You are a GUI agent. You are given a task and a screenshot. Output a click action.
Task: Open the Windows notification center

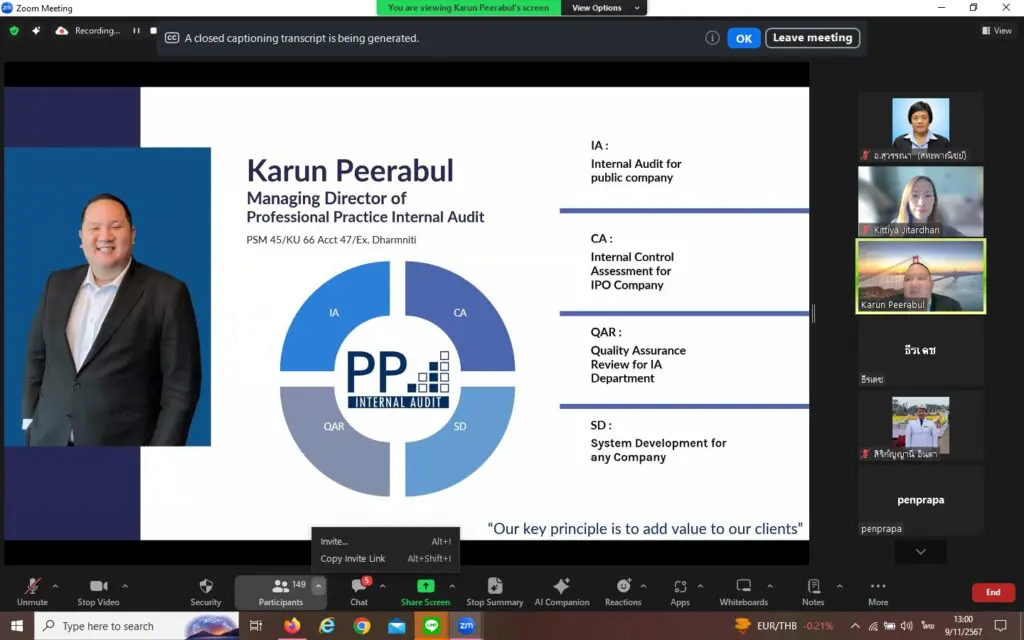[1000, 626]
